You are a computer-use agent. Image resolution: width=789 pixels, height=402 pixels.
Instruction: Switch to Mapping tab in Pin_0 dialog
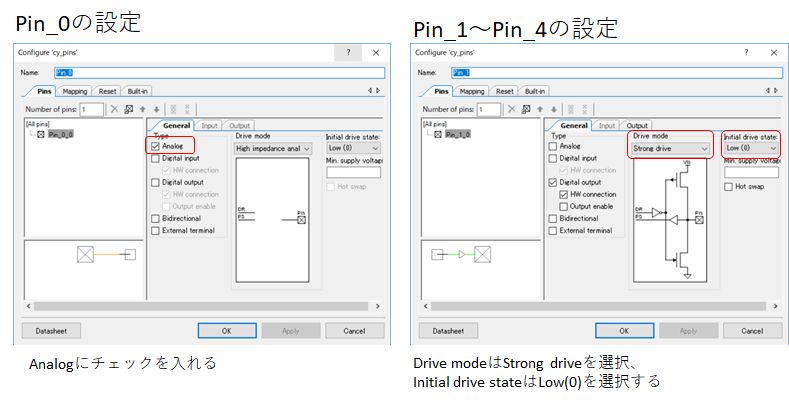pos(74,91)
